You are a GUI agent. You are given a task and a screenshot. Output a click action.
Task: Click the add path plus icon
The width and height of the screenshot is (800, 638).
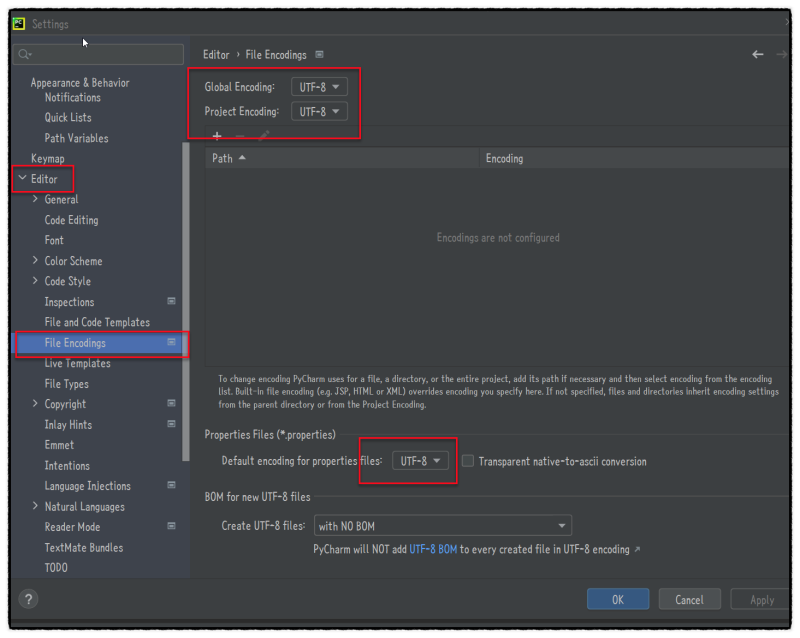point(217,136)
